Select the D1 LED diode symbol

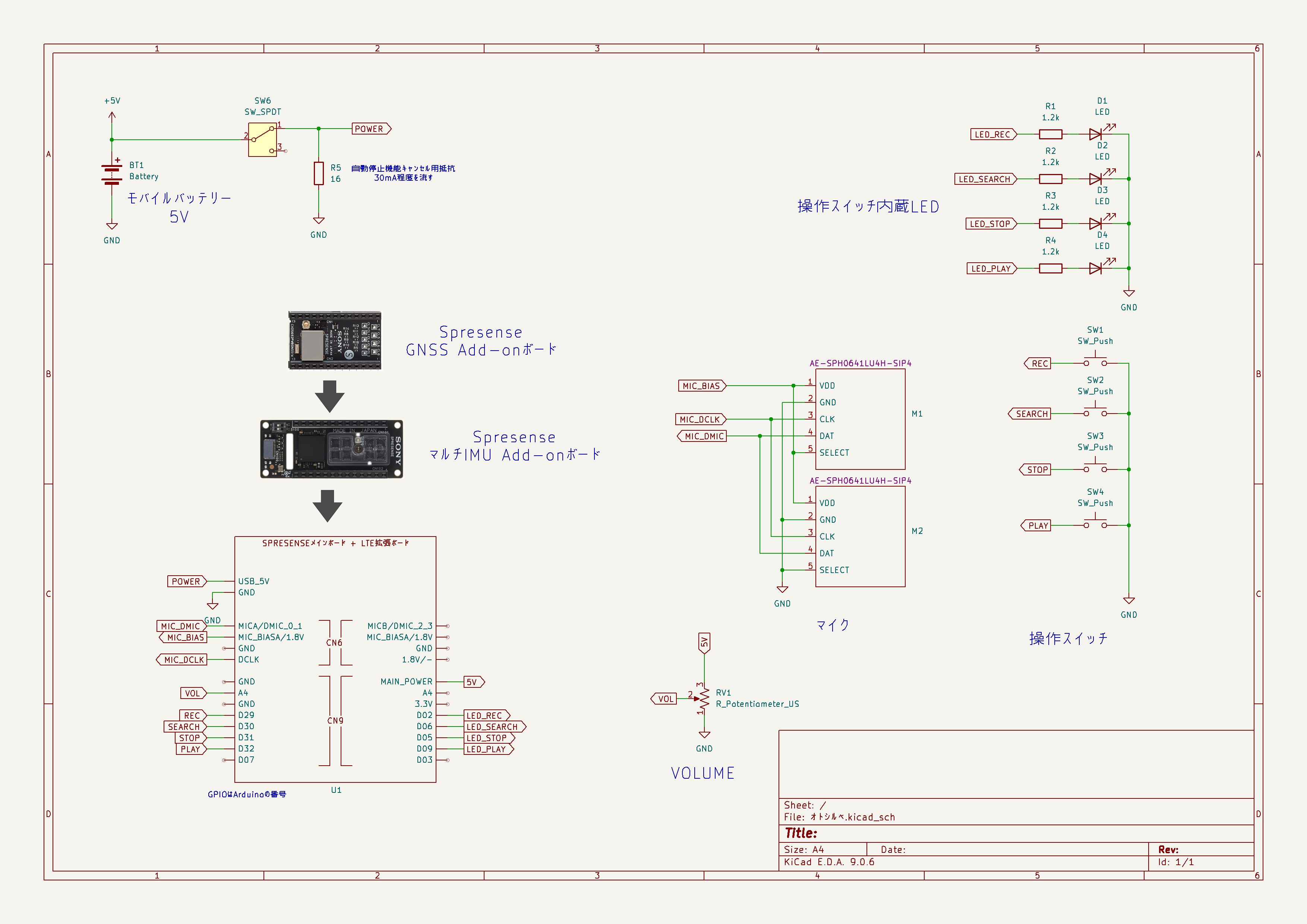tap(1095, 134)
